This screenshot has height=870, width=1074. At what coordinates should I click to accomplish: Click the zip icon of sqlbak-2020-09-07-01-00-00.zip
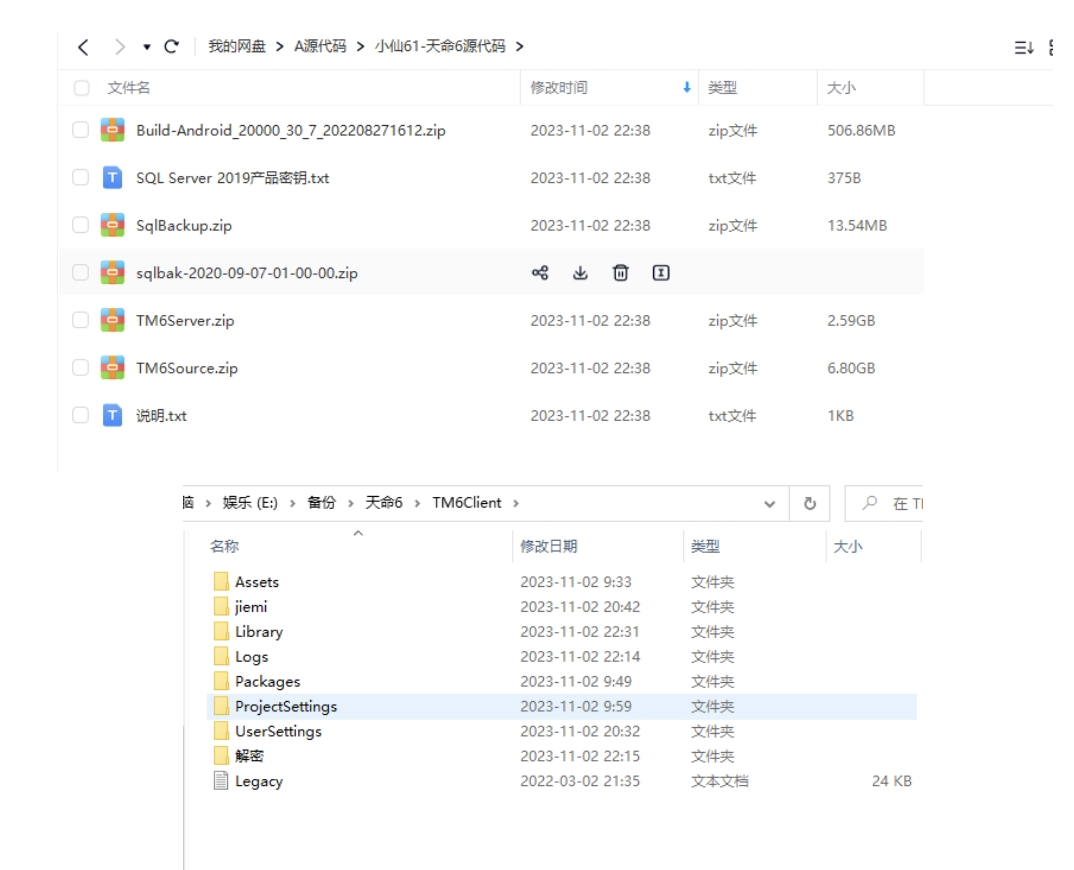pos(112,273)
